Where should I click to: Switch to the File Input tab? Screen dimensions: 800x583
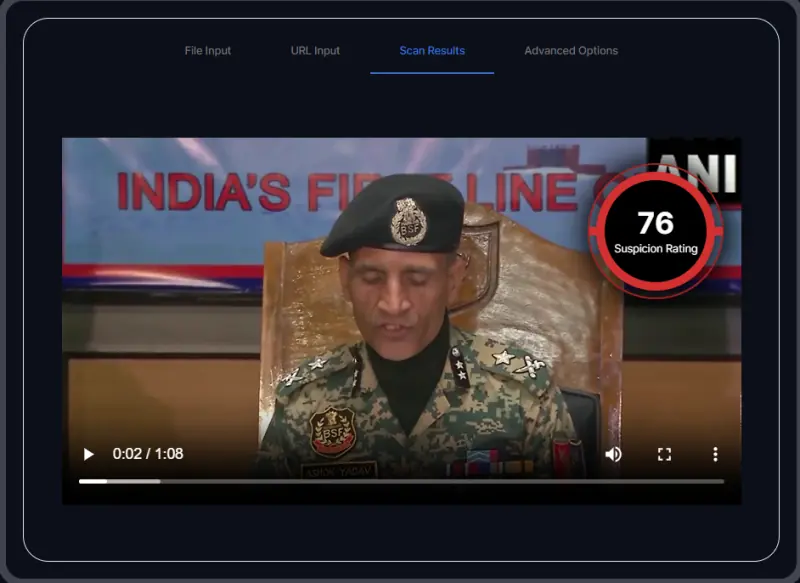[208, 51]
